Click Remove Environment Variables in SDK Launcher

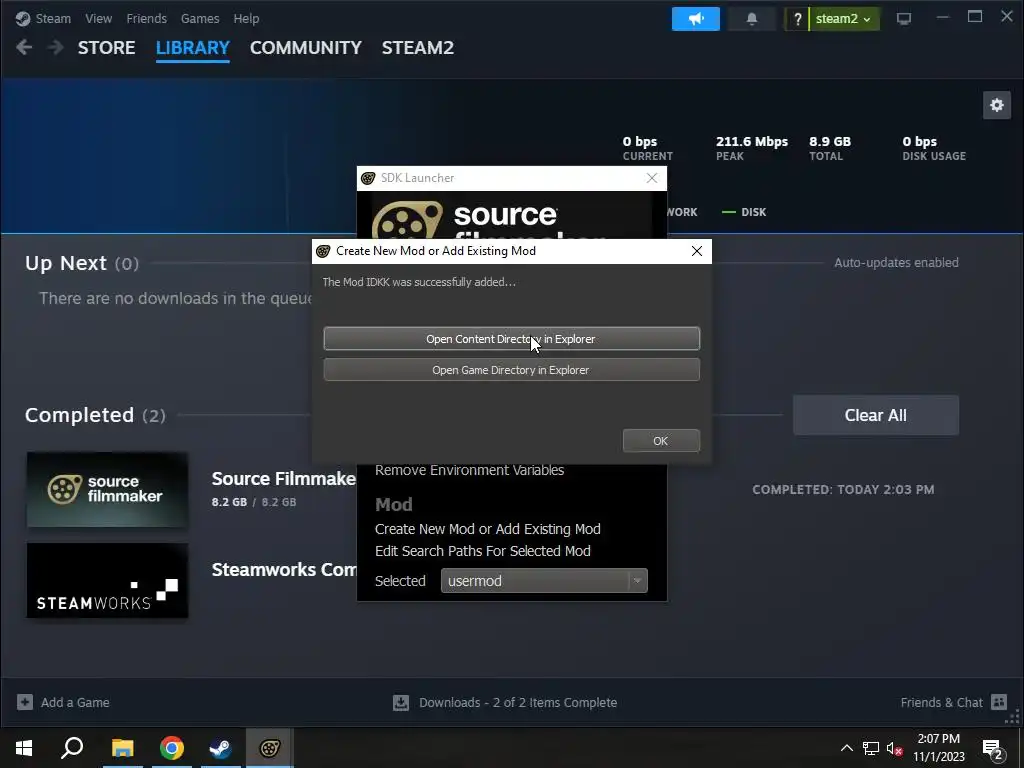[x=470, y=470]
